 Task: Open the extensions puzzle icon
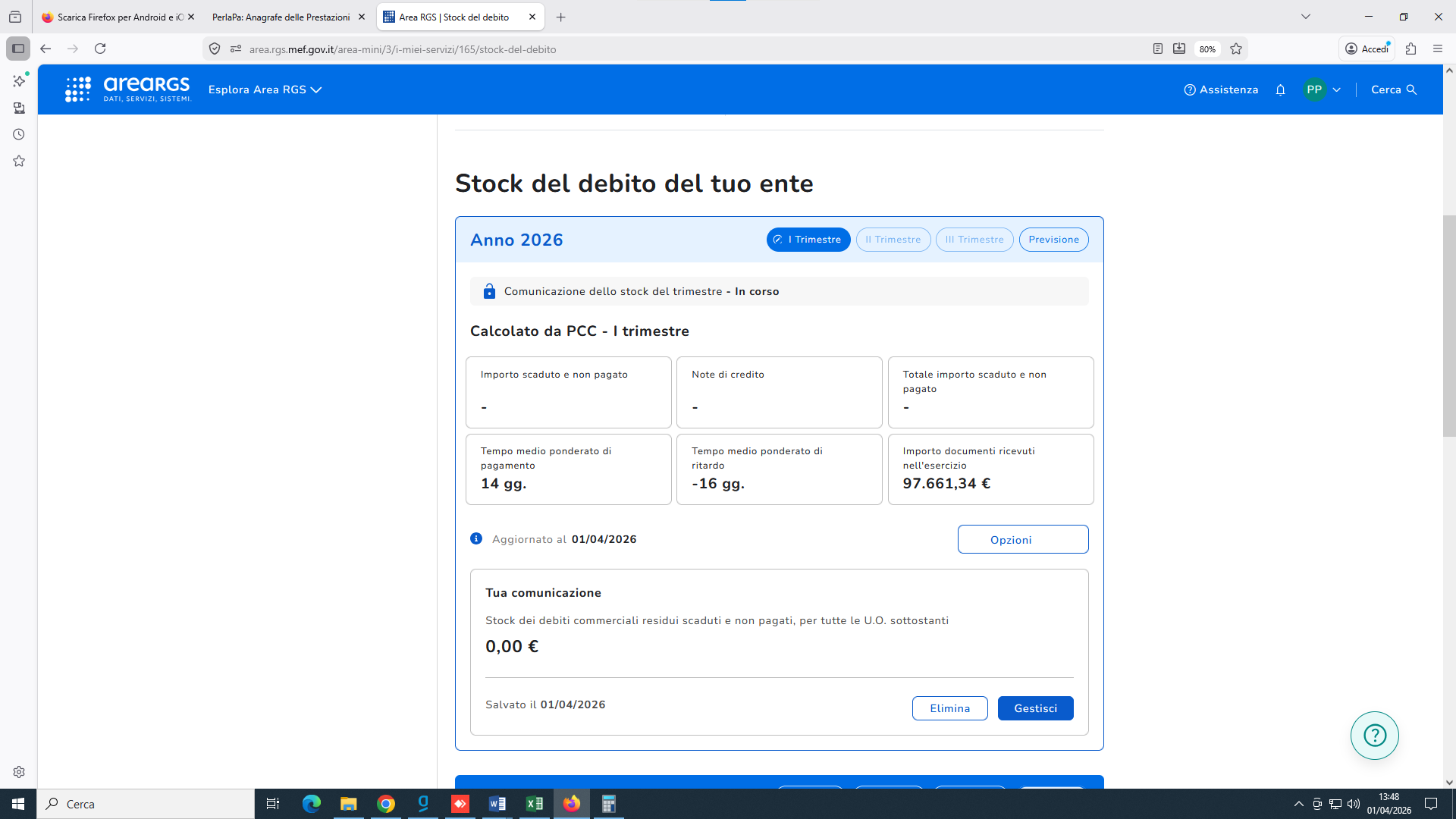(1410, 49)
